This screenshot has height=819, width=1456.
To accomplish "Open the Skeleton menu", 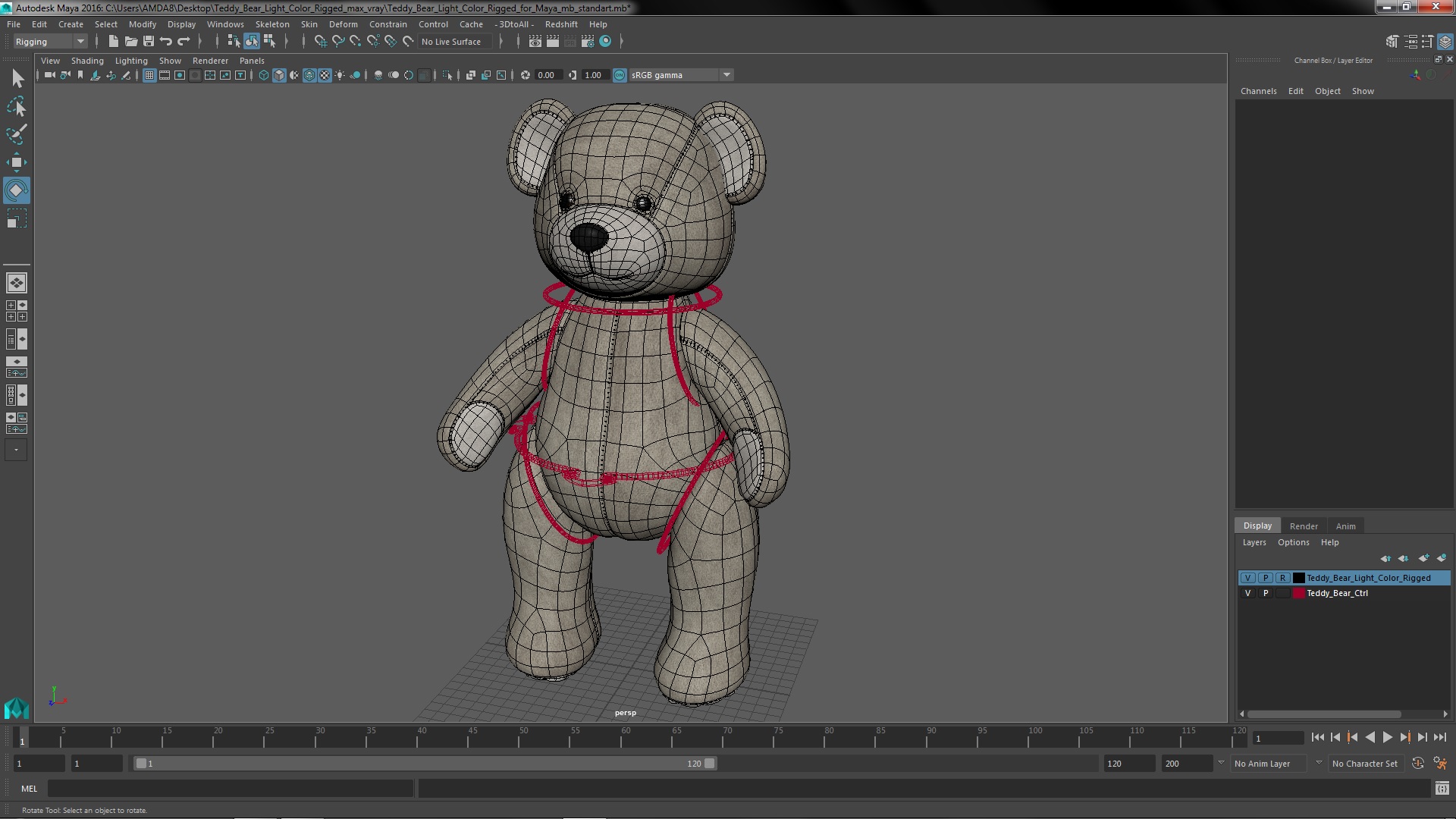I will coord(272,24).
